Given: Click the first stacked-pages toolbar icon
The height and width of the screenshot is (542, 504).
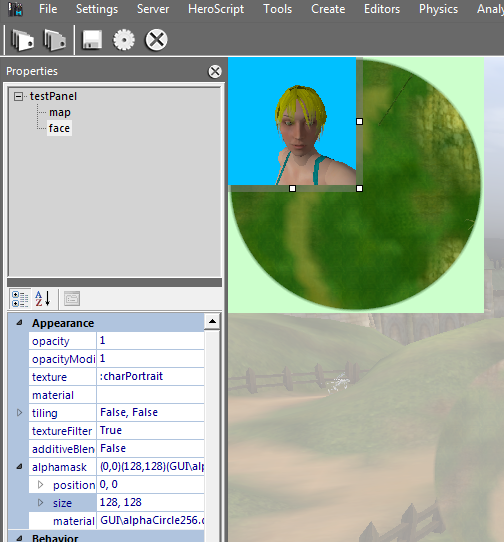Looking at the screenshot, I should click(22, 40).
